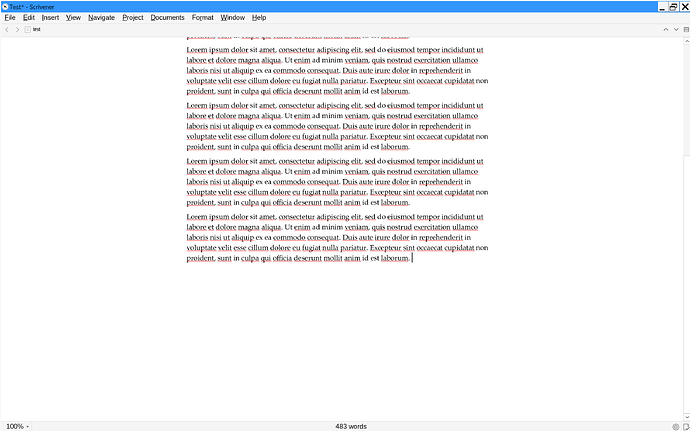Screen dimensions: 690x431
Task: Open the Format menu
Action: 202,18
